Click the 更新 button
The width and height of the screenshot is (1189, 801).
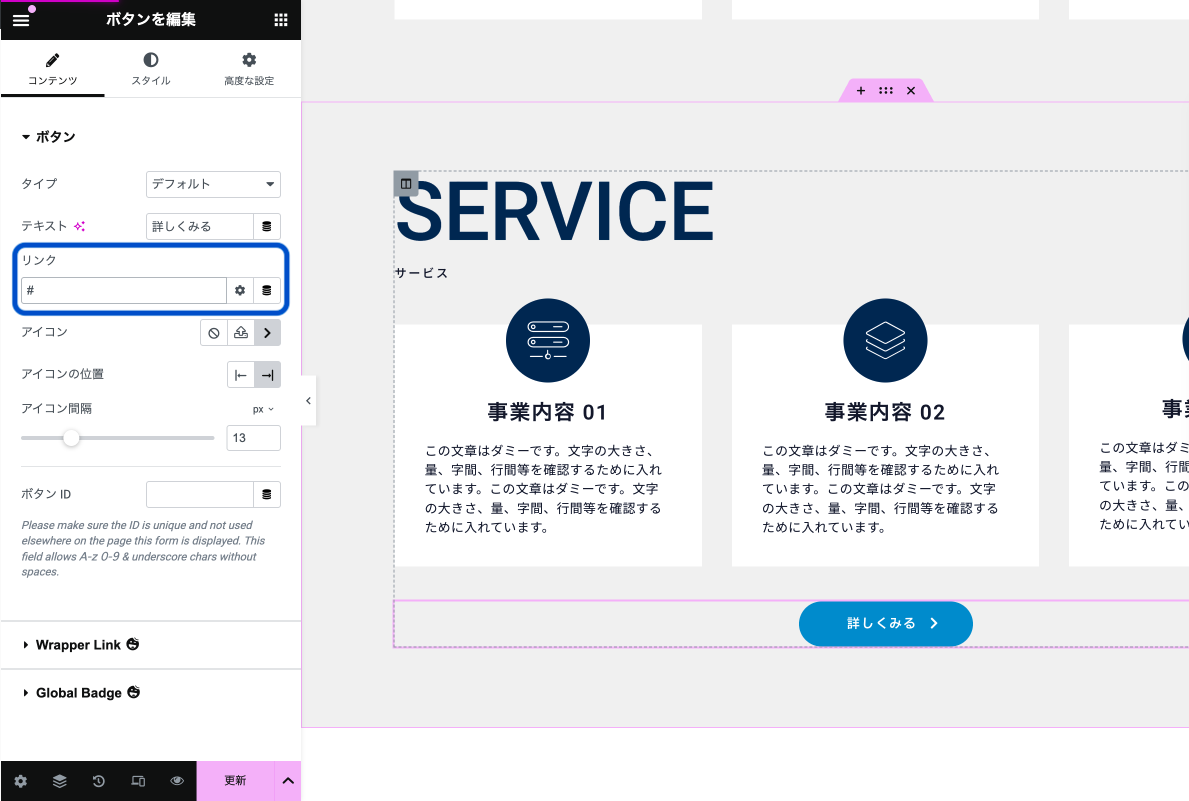coord(235,781)
